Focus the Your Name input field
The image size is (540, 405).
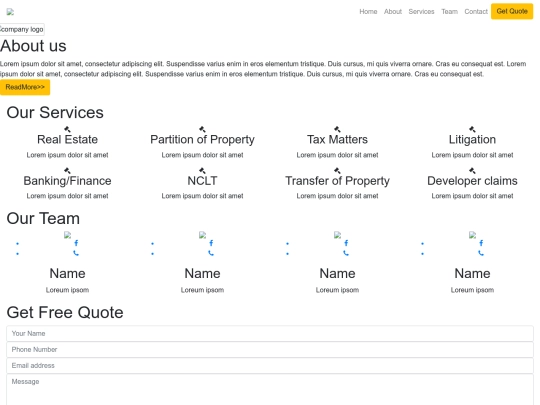270,333
